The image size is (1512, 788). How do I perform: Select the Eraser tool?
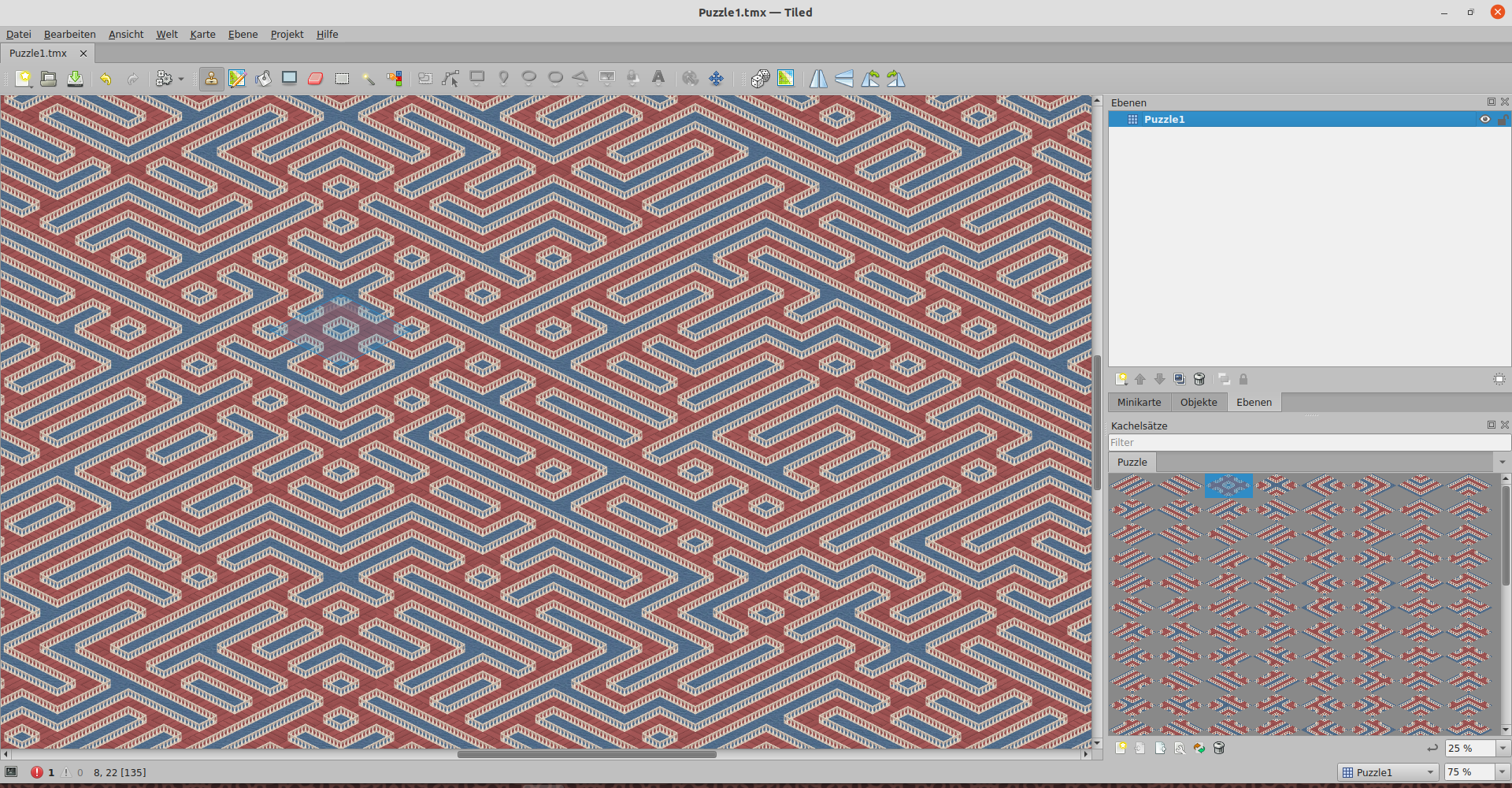tap(316, 79)
